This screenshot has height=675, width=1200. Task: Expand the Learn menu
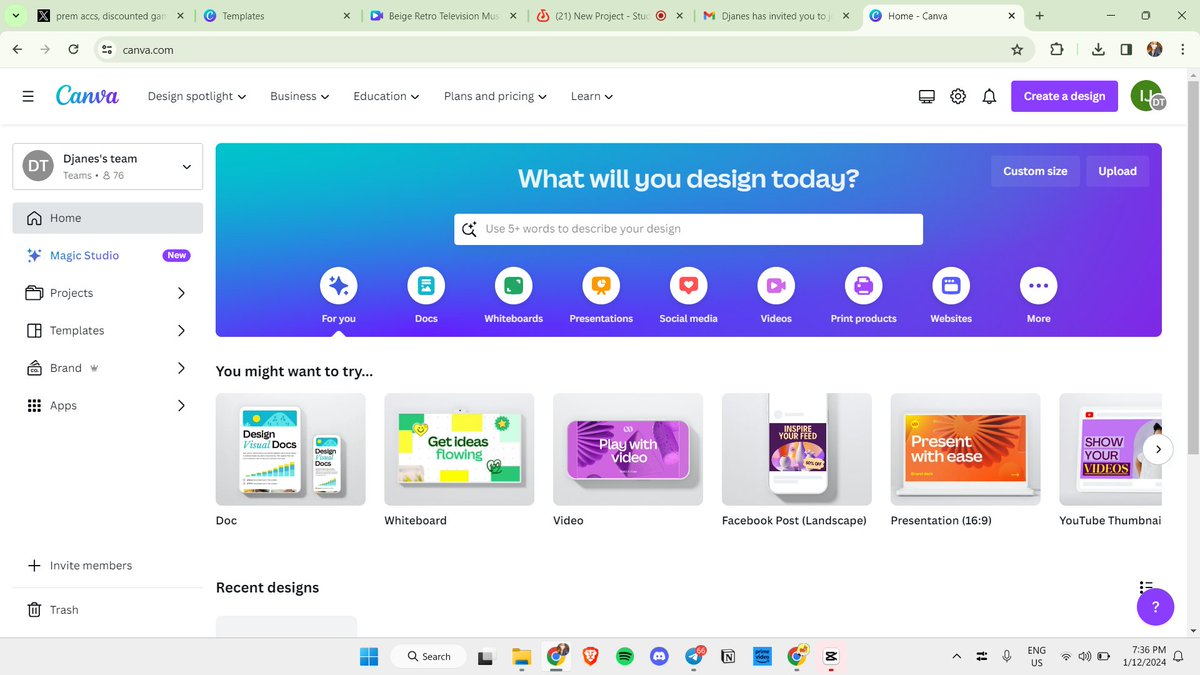pos(592,96)
